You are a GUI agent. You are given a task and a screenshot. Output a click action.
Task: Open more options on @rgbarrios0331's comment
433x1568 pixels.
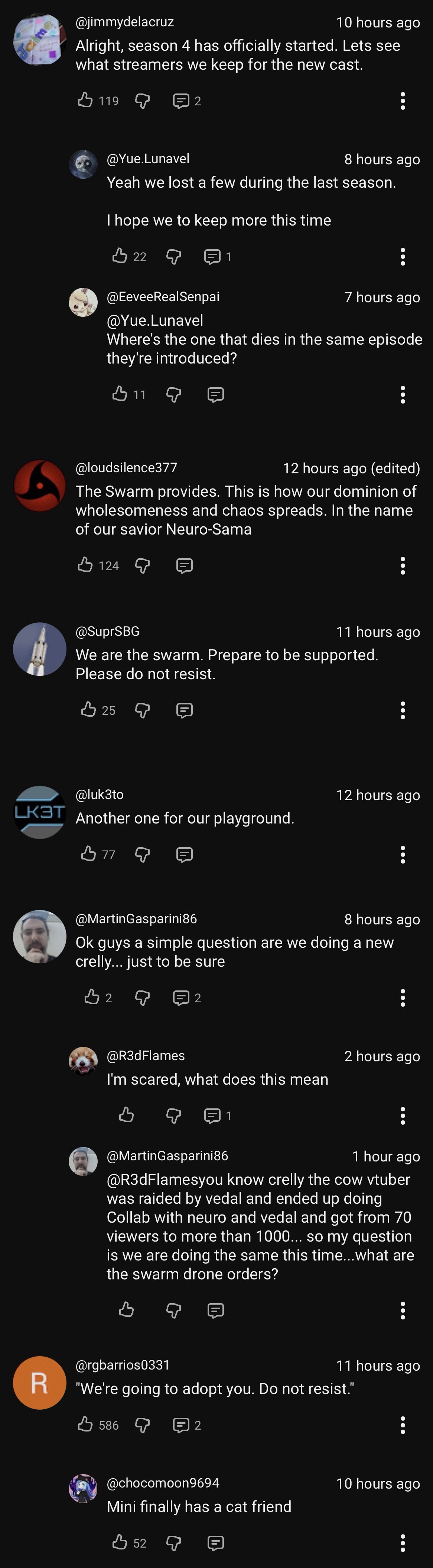pyautogui.click(x=403, y=1425)
